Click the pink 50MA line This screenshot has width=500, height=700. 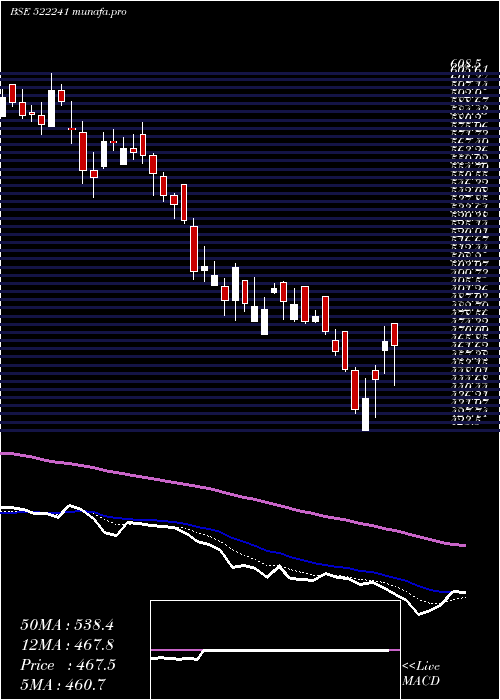pos(232,496)
